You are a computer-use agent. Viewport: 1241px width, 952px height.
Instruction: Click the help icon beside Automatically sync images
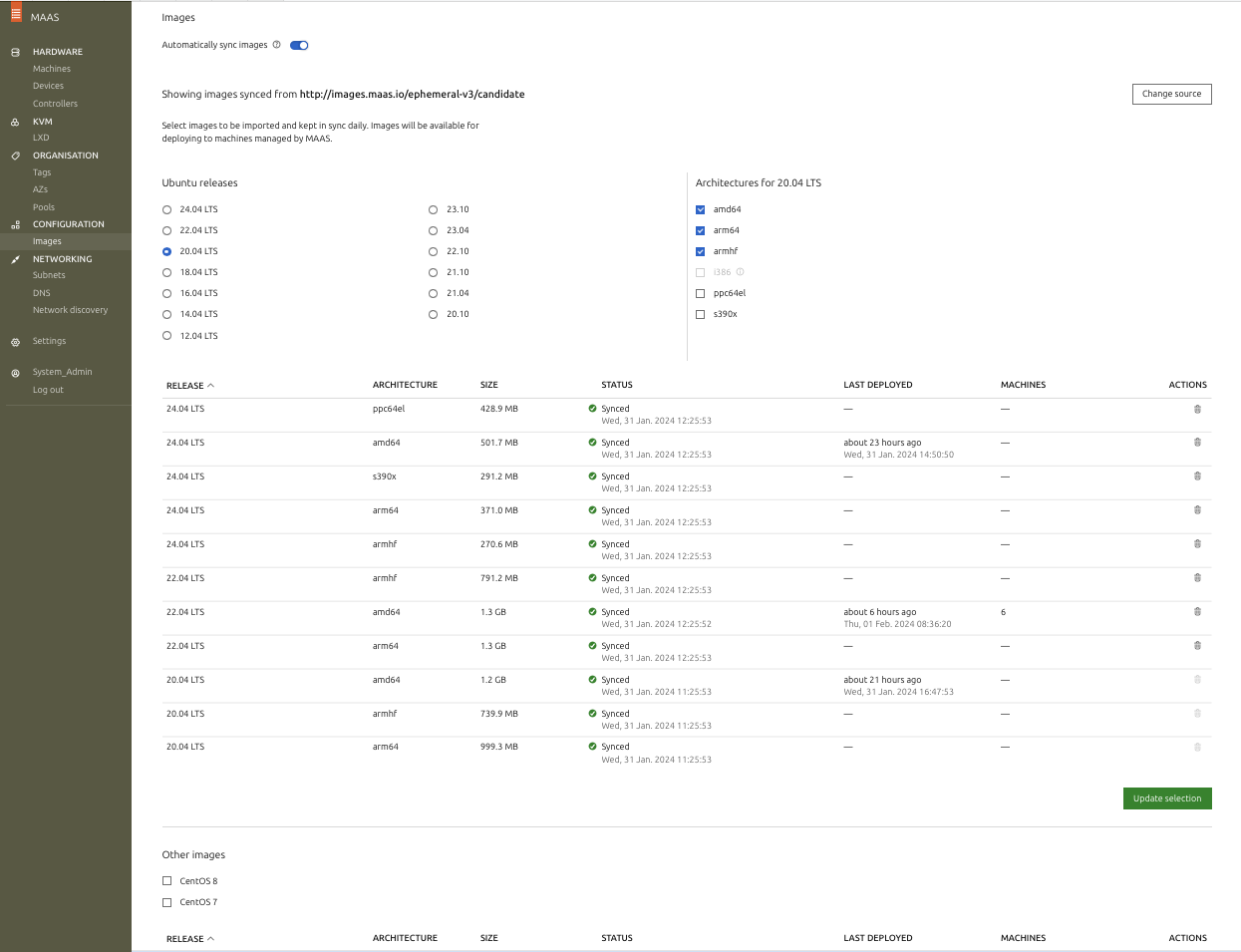tap(277, 45)
